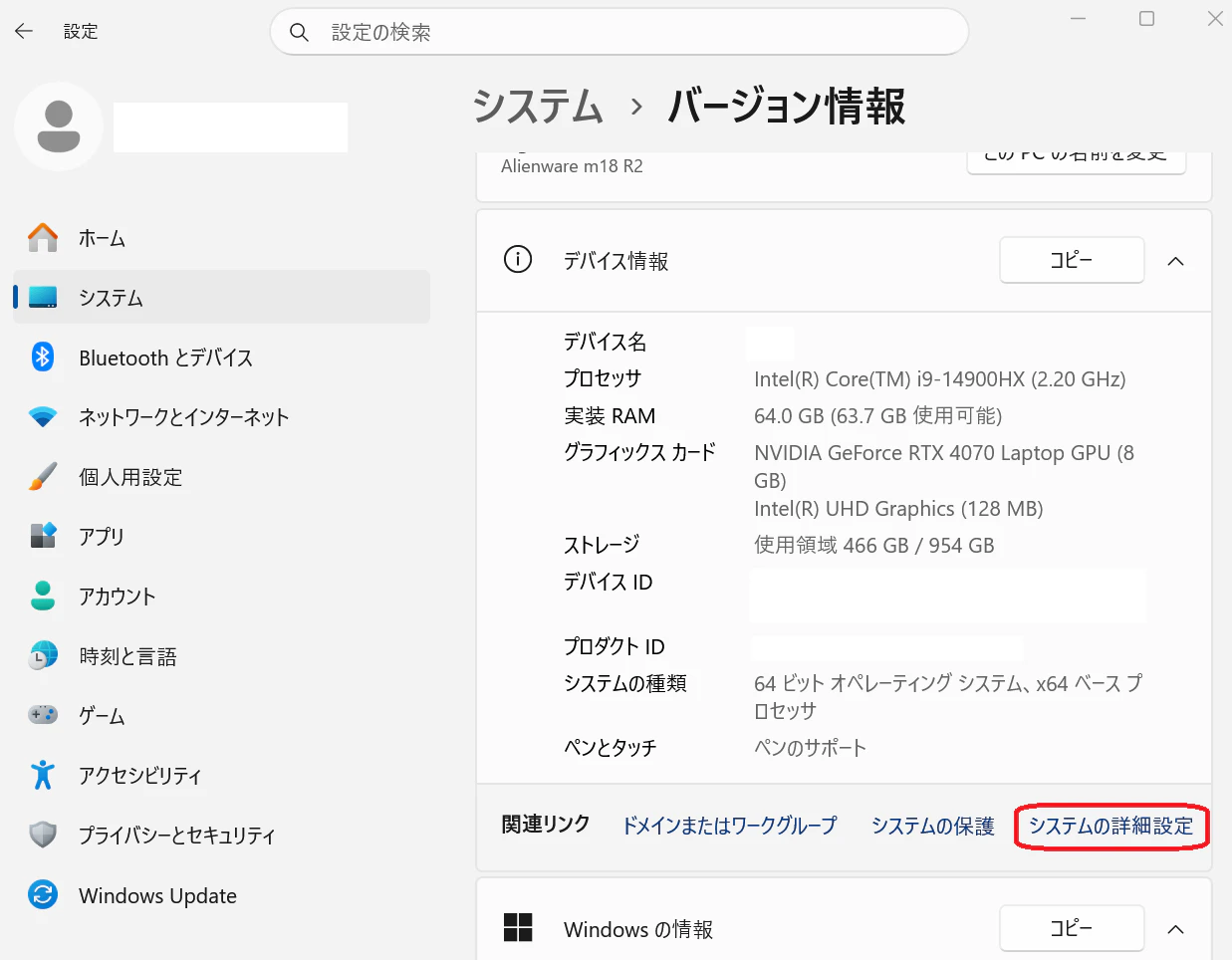
Task: Click the 時刻と言語 globe clock icon
Action: point(43,655)
